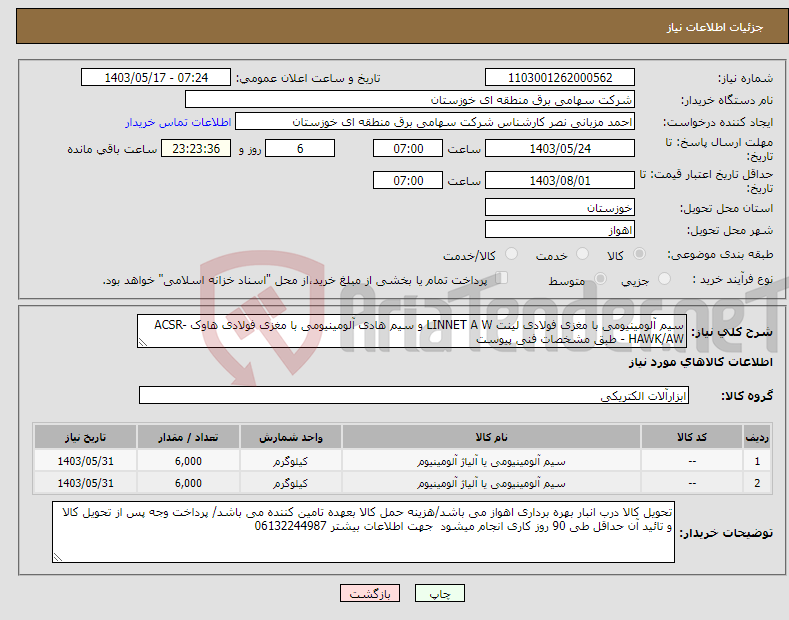Click the delivery province field خوزستان

560,207
